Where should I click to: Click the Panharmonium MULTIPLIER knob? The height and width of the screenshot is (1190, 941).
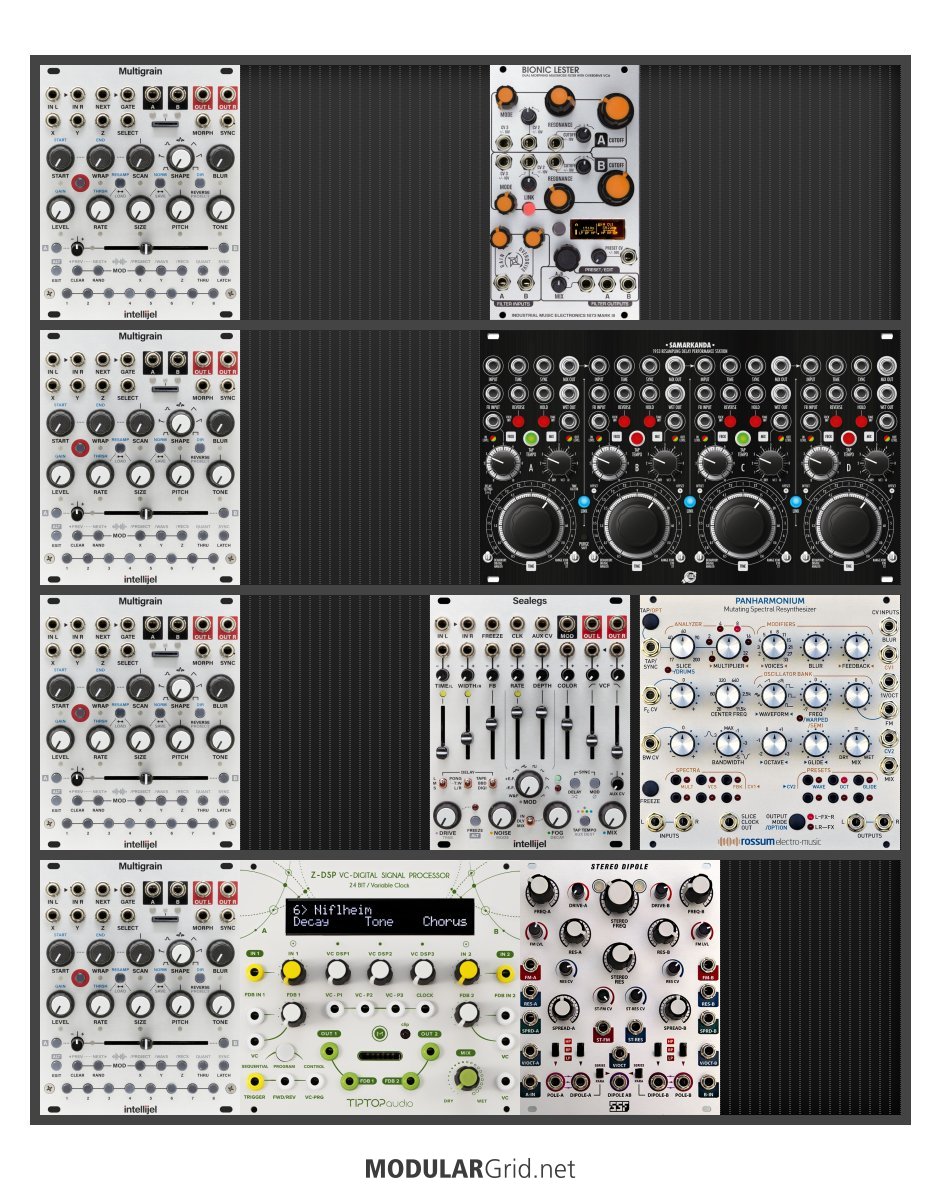[x=728, y=647]
